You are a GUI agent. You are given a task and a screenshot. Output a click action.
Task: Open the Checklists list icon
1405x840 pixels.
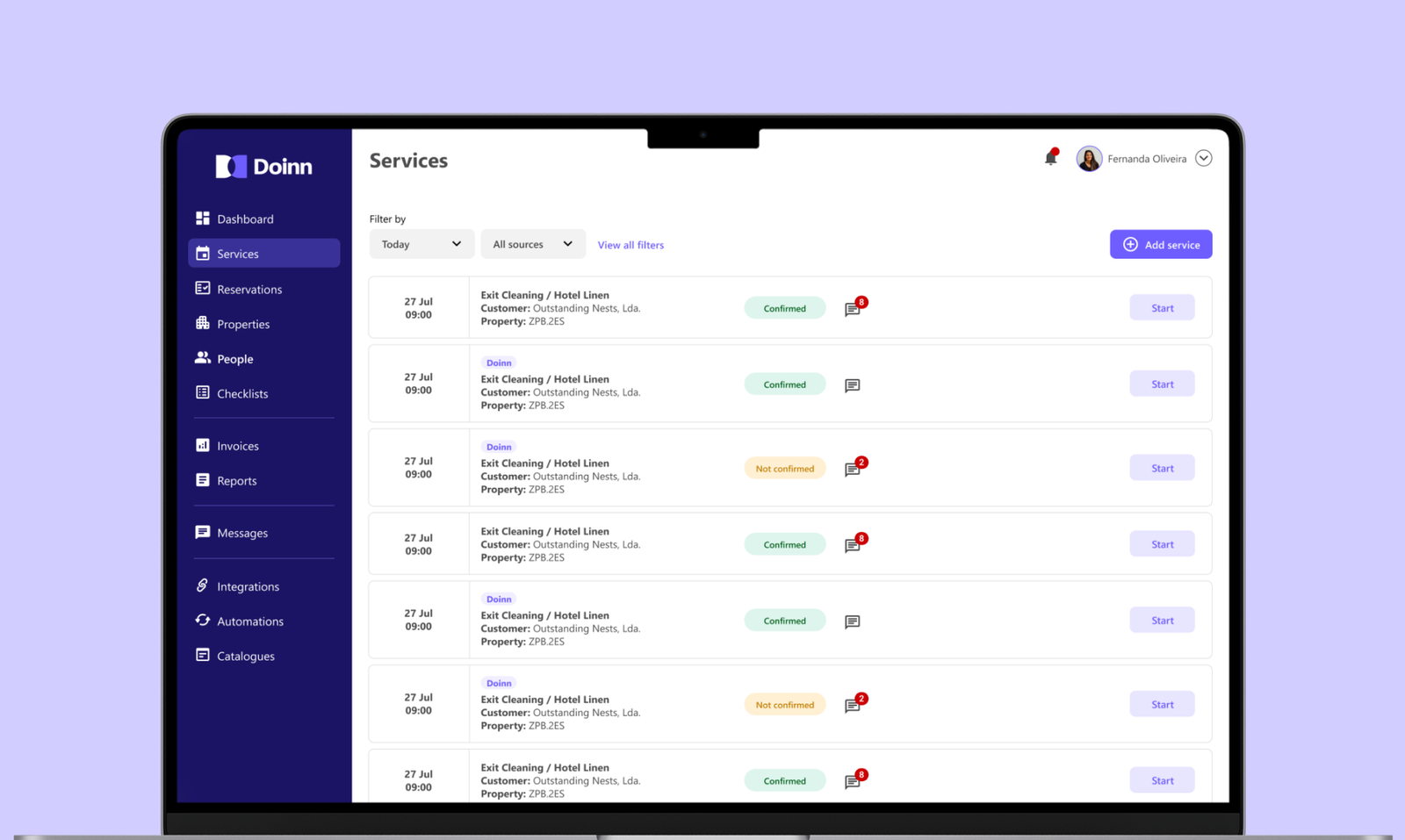[x=203, y=392]
